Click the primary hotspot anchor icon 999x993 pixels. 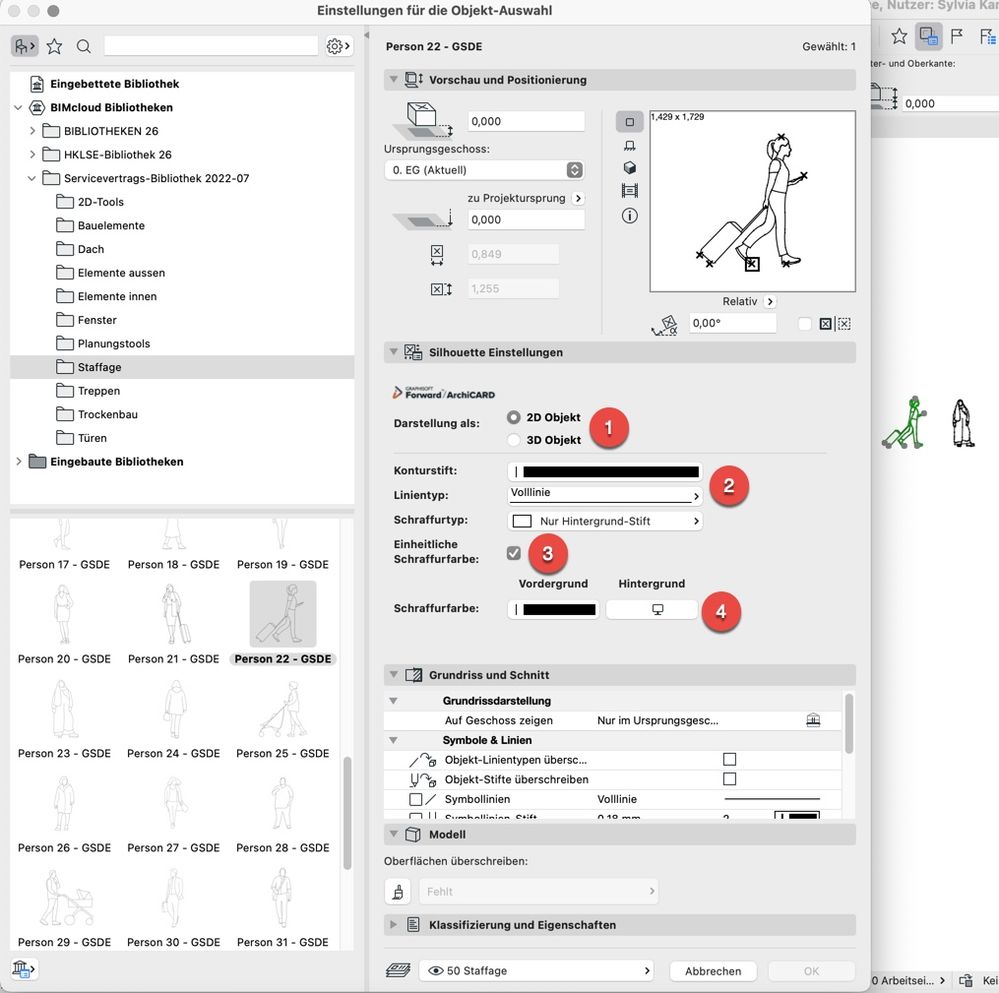(825, 324)
